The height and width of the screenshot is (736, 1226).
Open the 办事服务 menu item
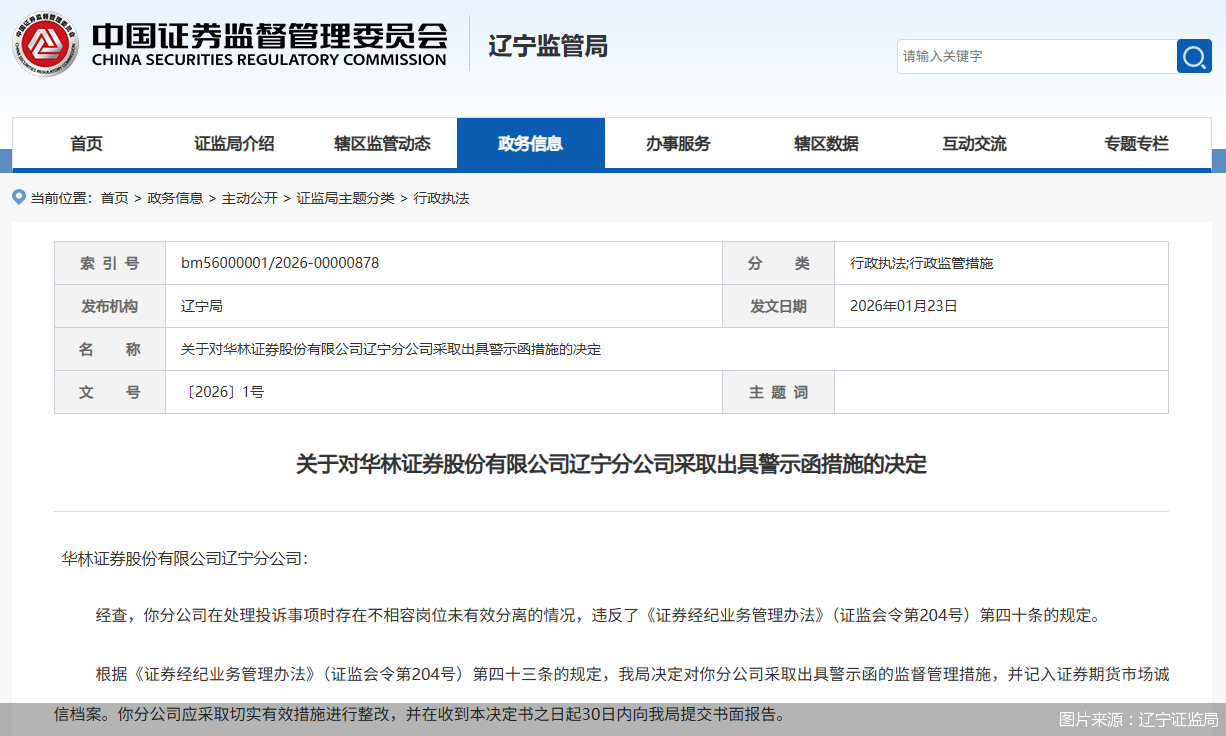pyautogui.click(x=679, y=143)
